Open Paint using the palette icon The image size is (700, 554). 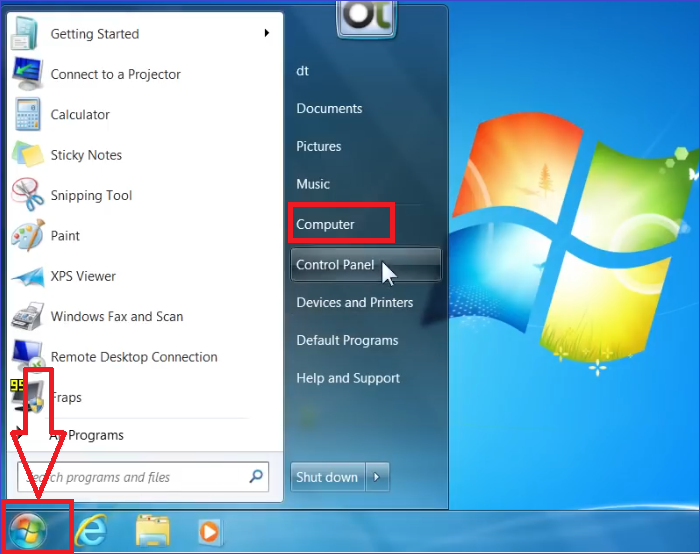(28, 235)
